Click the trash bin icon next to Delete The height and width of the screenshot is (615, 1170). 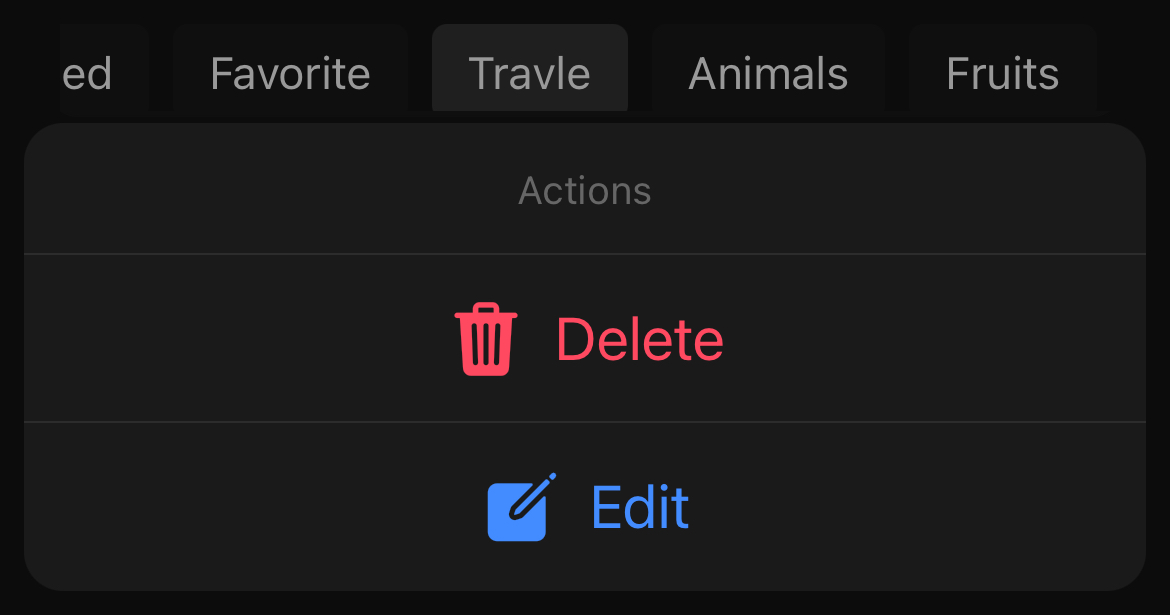(x=485, y=337)
